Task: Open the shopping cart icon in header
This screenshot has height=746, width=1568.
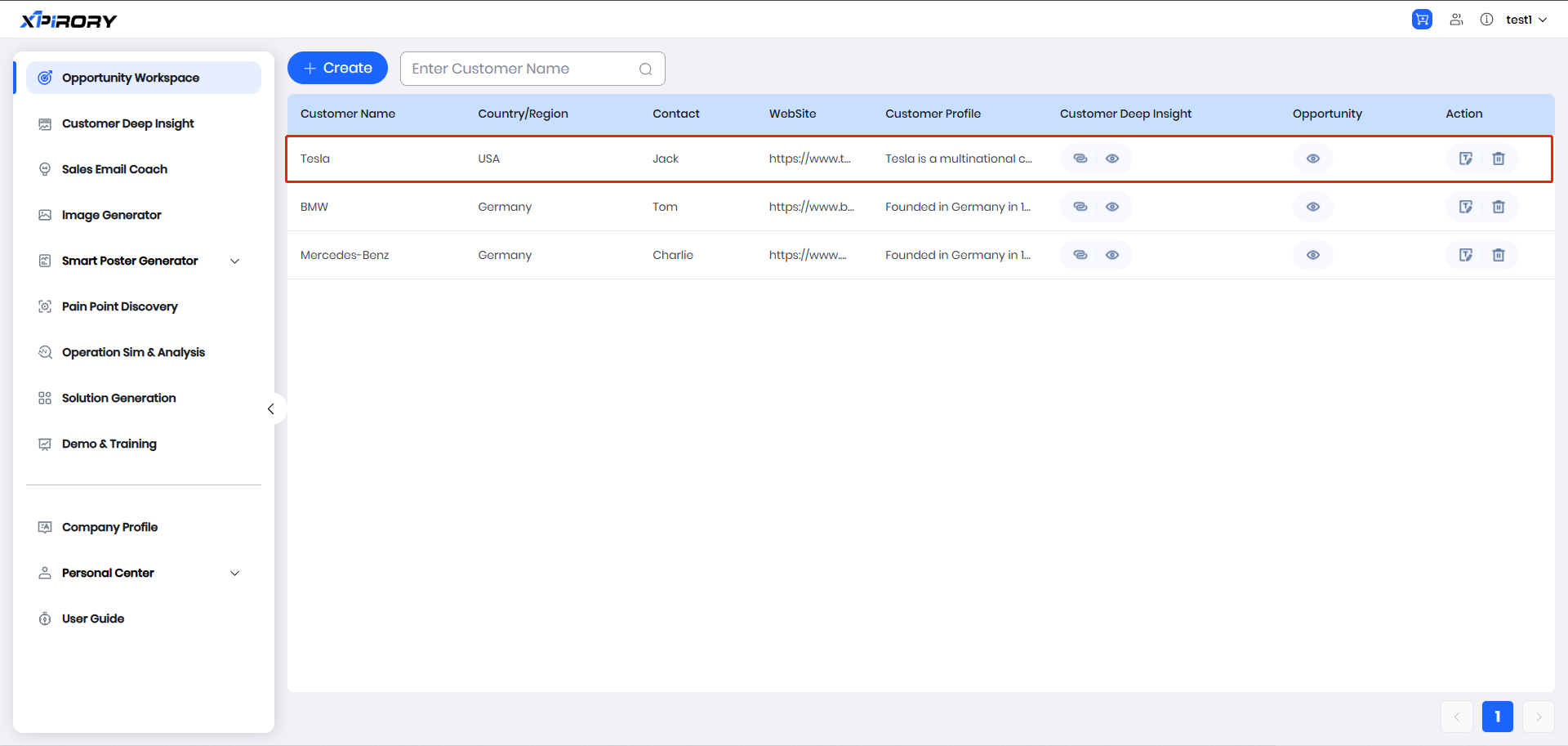Action: (x=1422, y=20)
